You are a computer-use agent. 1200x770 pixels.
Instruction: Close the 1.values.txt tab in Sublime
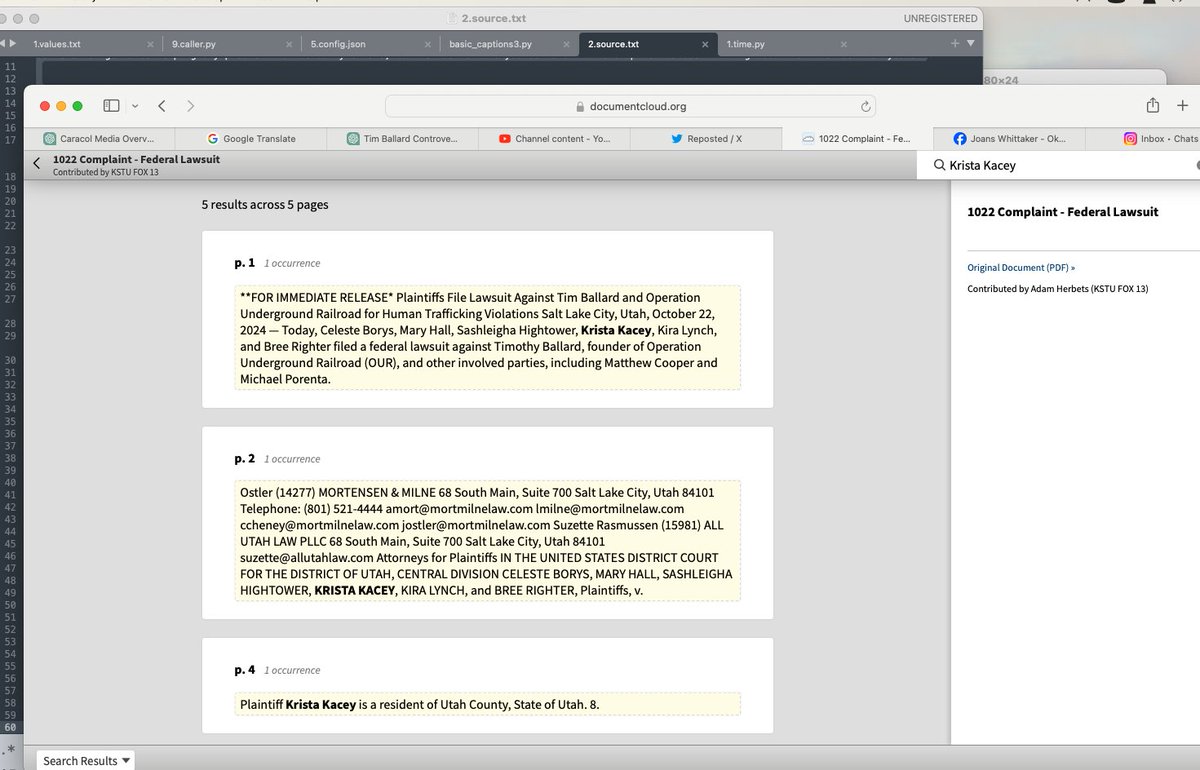tap(149, 44)
